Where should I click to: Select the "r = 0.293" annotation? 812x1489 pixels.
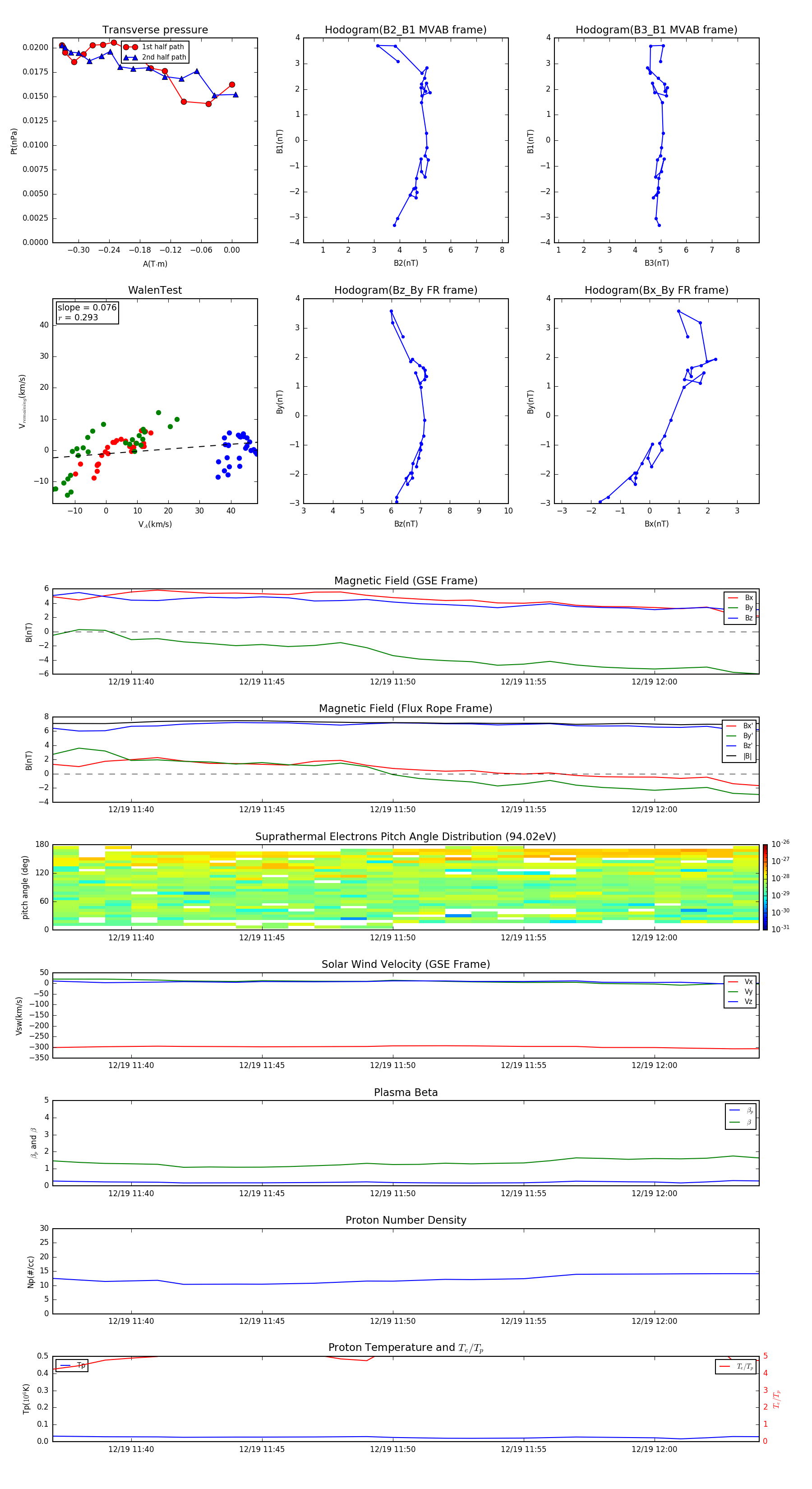[x=78, y=317]
